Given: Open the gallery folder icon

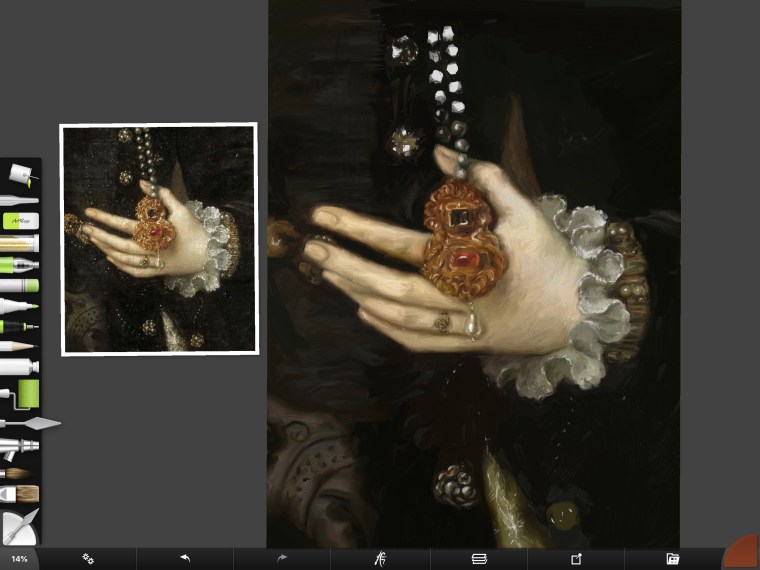Looking at the screenshot, I should click(x=673, y=559).
